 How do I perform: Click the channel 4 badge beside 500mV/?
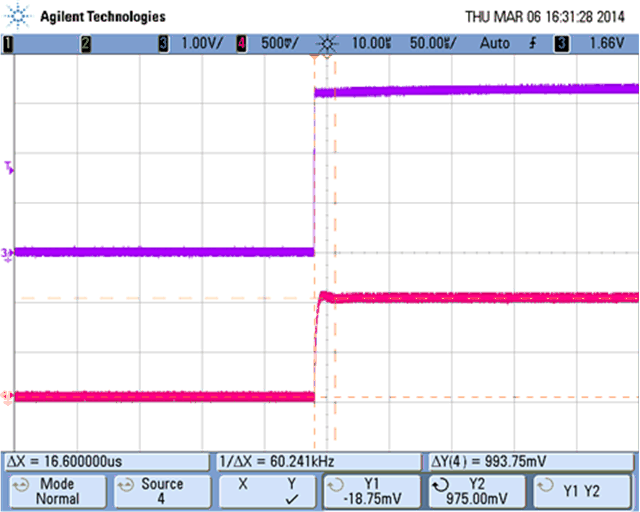point(241,44)
